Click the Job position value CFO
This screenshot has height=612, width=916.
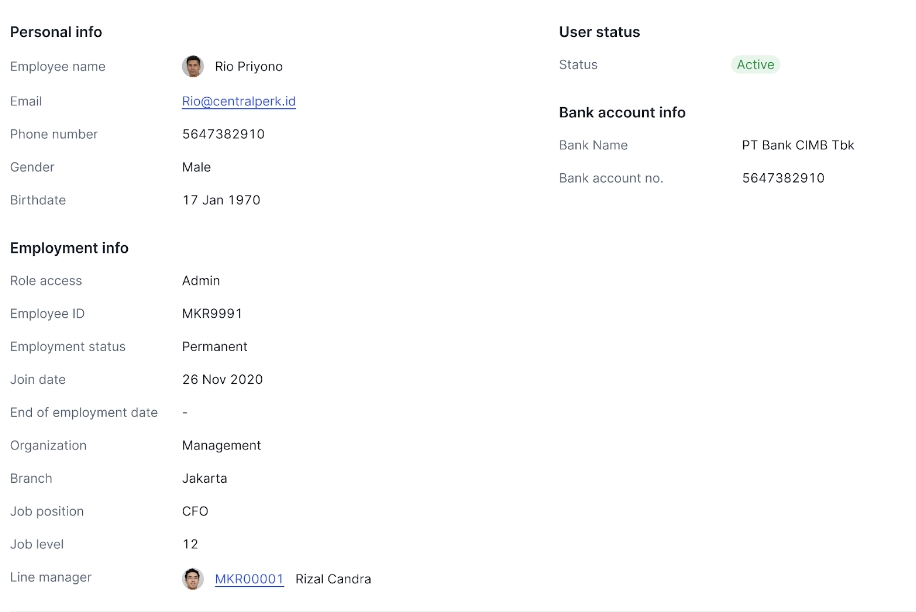click(x=195, y=512)
